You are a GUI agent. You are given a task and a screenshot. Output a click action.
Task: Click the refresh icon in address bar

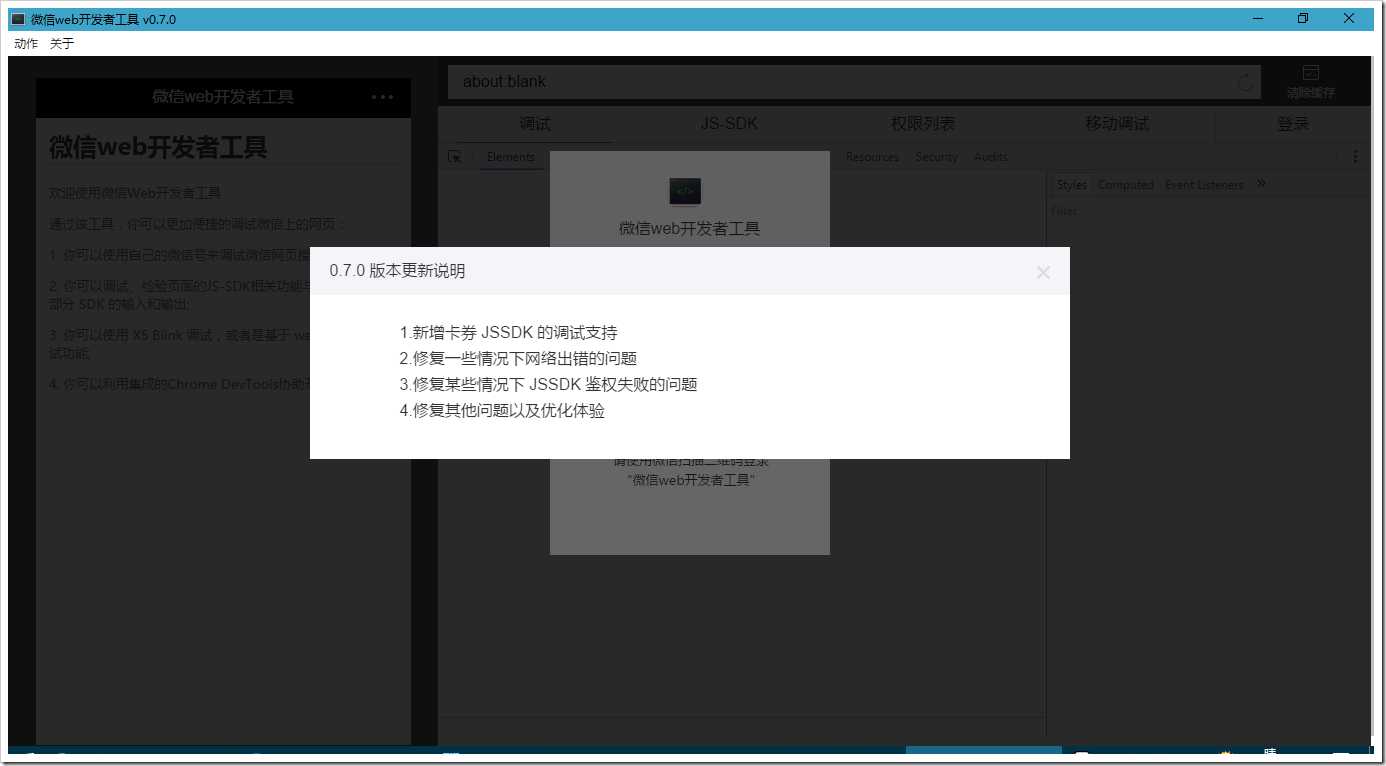tap(1245, 83)
